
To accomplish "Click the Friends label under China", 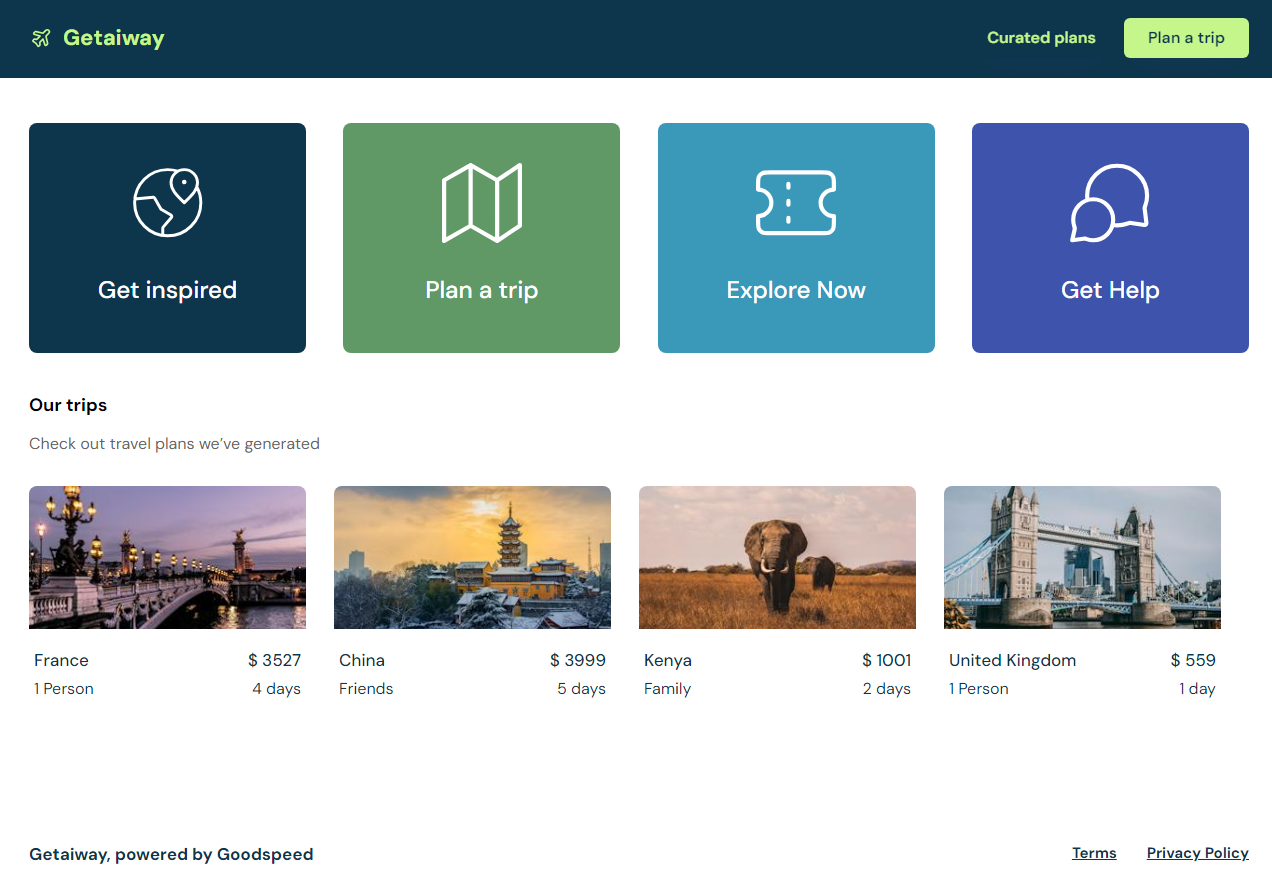I will (x=366, y=689).
